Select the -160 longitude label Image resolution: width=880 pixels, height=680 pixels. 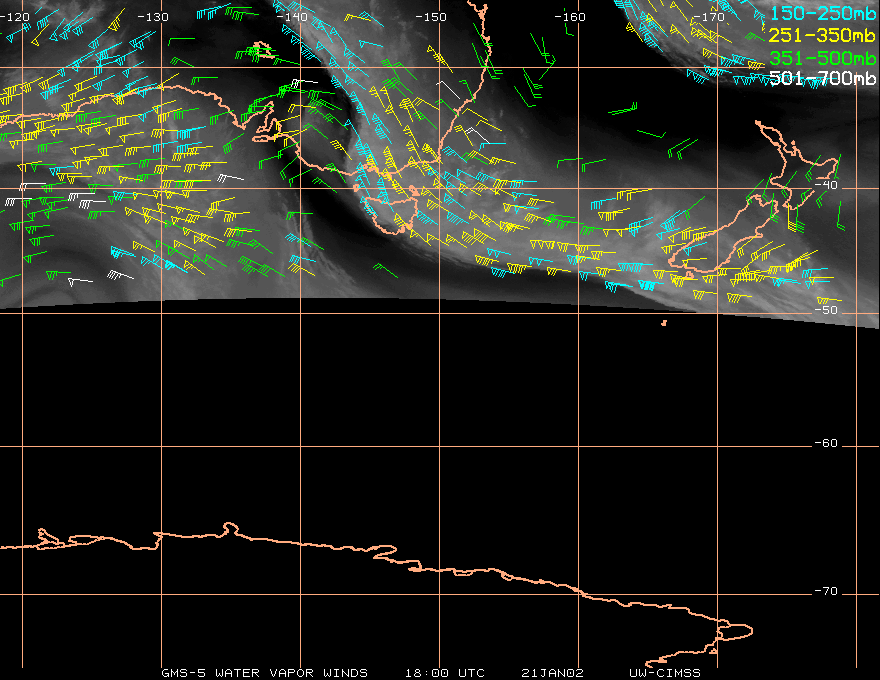pos(571,17)
